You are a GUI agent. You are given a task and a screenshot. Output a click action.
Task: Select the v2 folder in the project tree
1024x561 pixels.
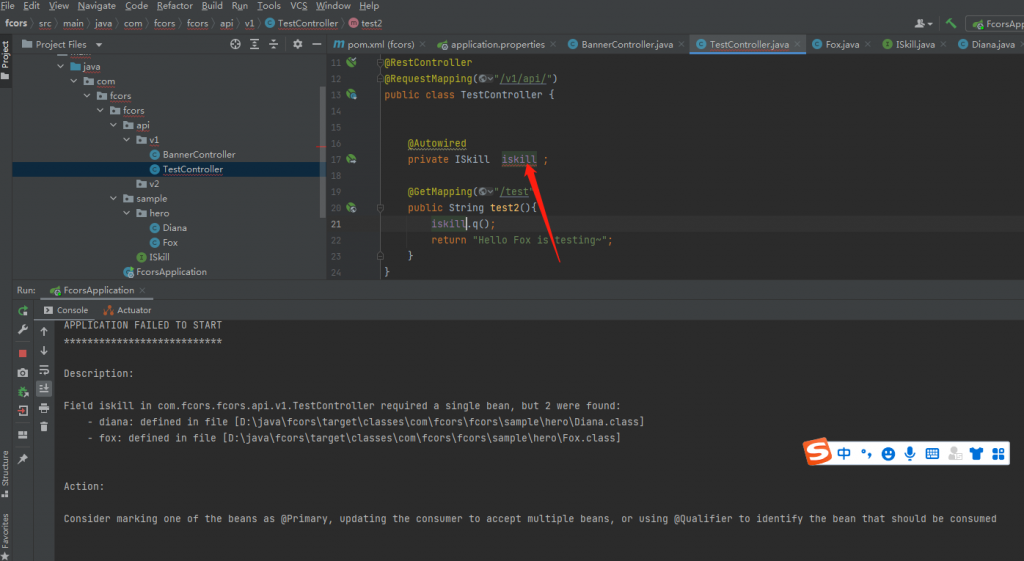(x=153, y=184)
